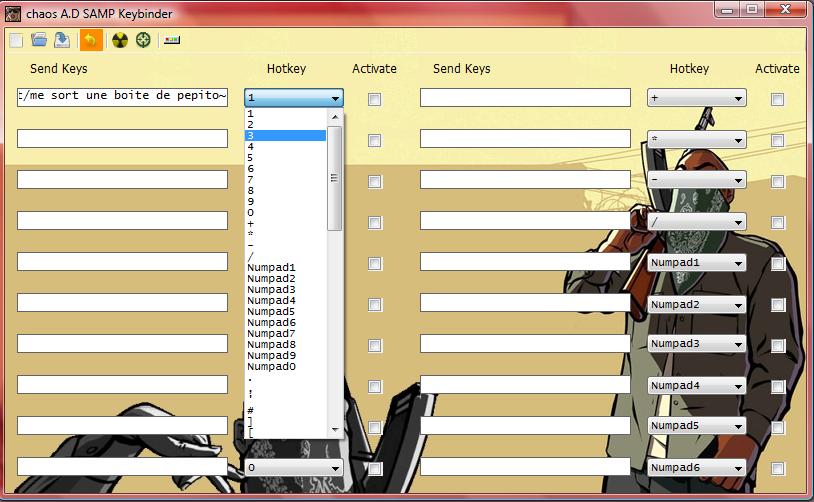Enable Activate checkbox for Numpad6 hotkey
The image size is (814, 502).
[x=777, y=469]
